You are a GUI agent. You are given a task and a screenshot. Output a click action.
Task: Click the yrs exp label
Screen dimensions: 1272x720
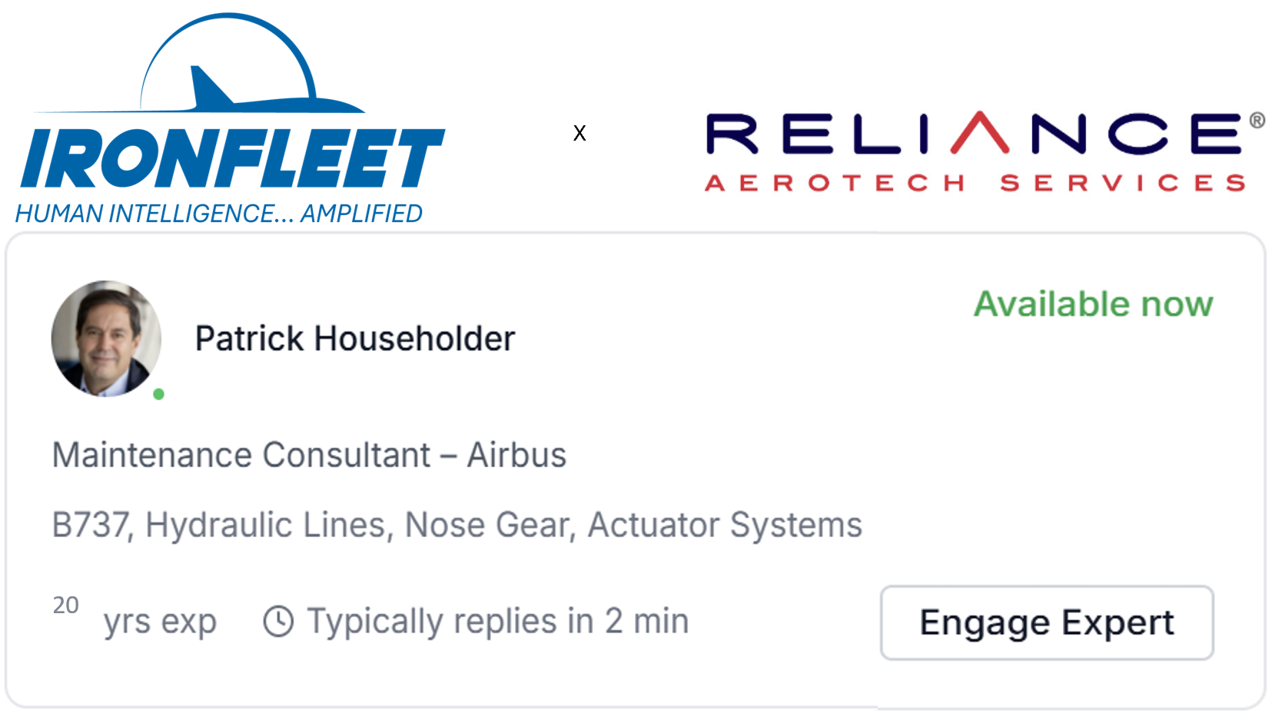(160, 622)
